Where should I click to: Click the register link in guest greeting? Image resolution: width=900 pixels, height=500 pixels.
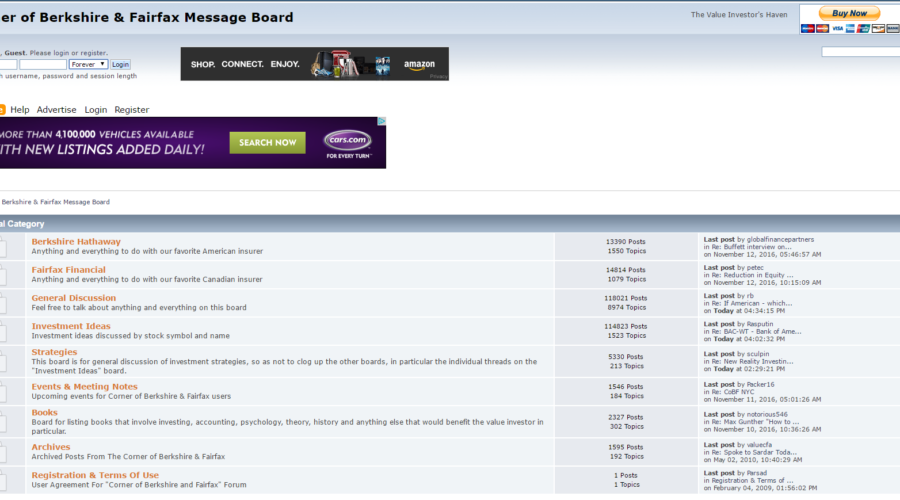(93, 53)
